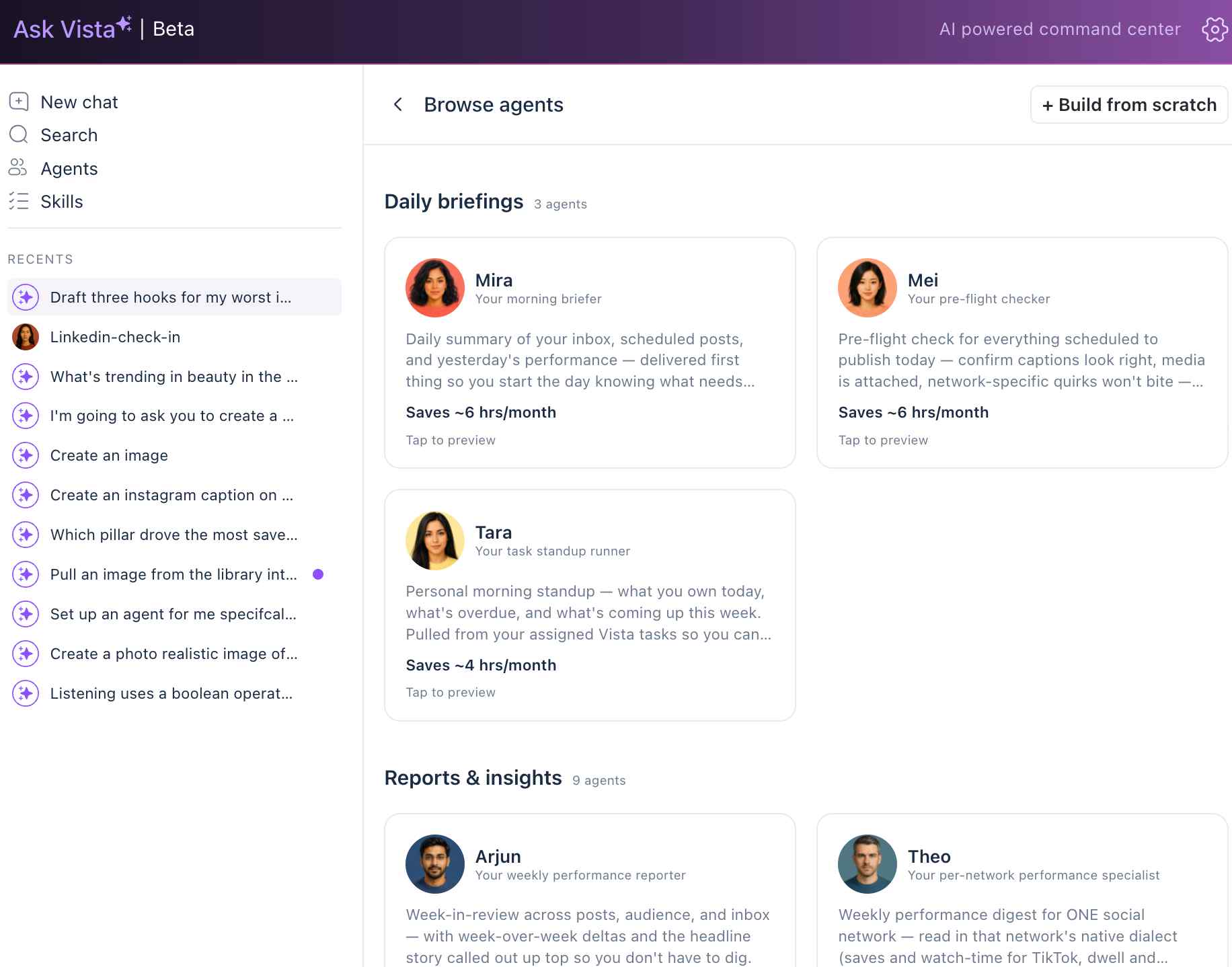Click 'Your weekly performance reporter' subtitle
Screen dimensions: 1232x967
(580, 875)
